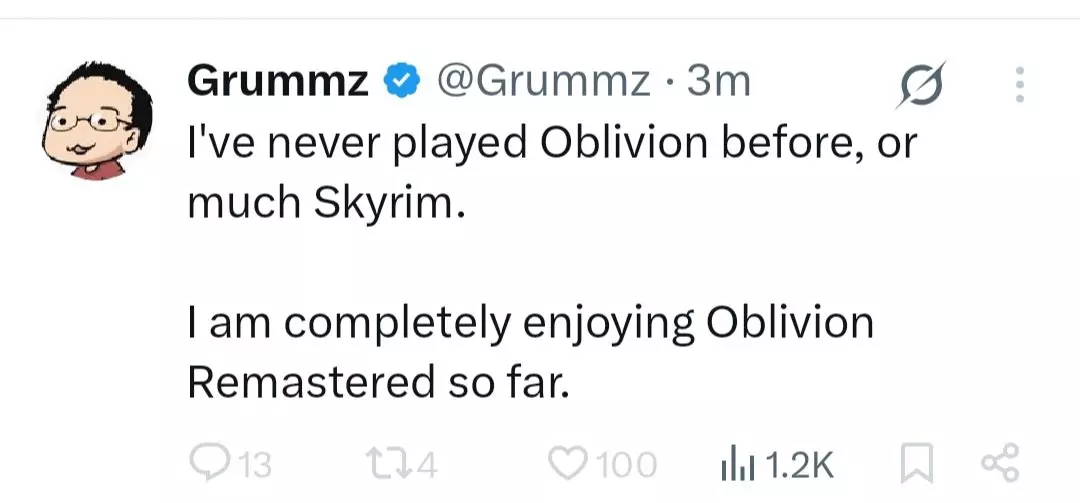The image size is (1080, 503).
Task: Click the reply count 13
Action: tap(254, 464)
